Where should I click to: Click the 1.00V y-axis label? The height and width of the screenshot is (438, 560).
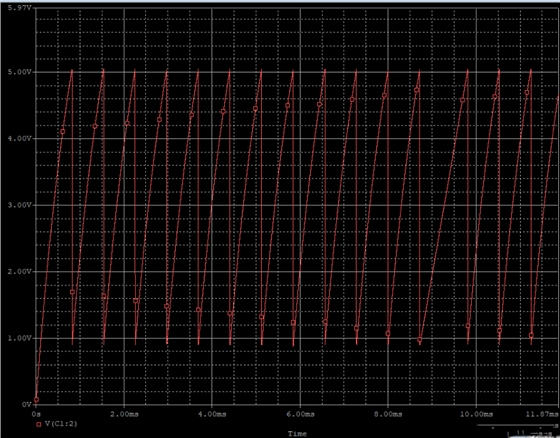pos(20,338)
